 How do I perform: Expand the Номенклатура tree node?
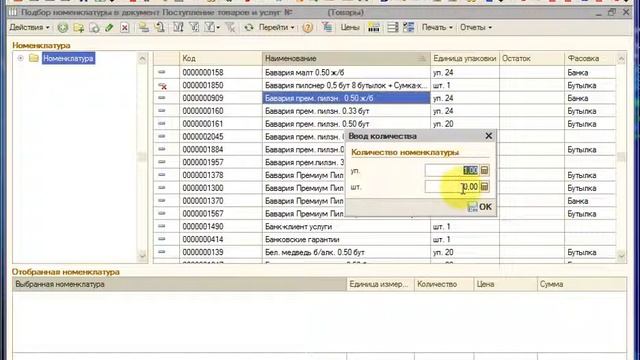coord(20,58)
